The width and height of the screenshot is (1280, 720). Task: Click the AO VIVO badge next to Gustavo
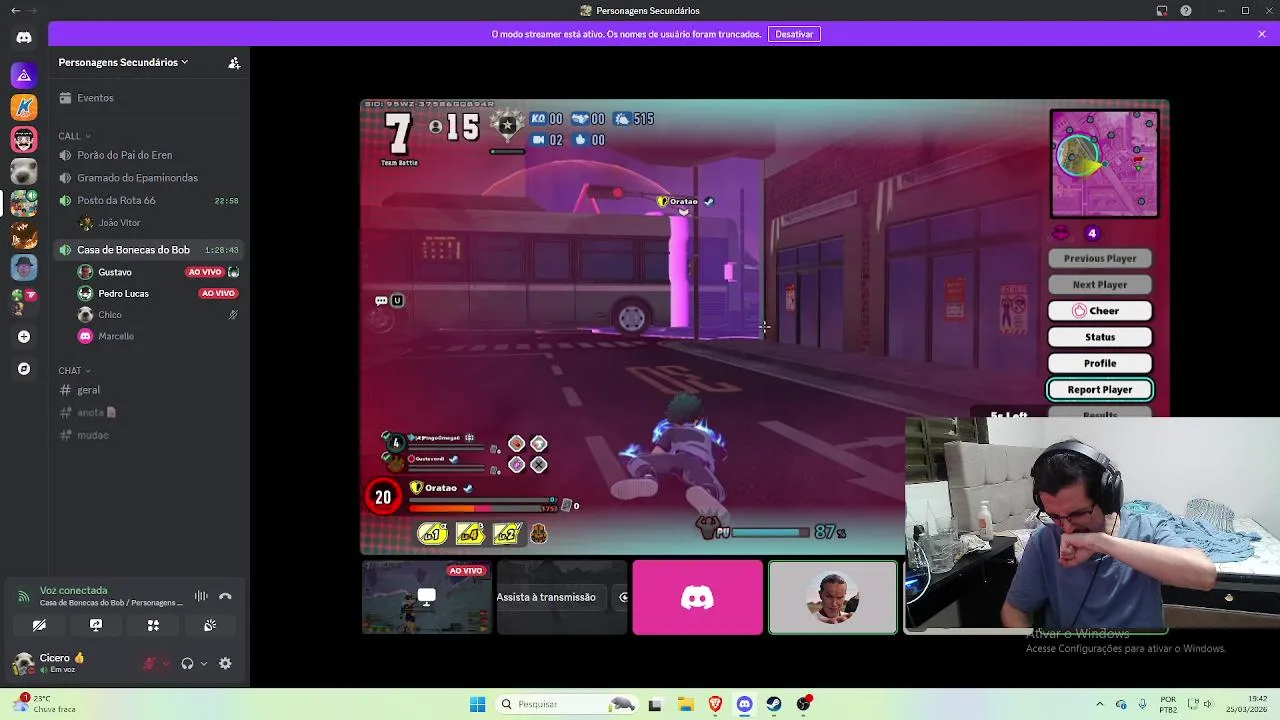coord(205,272)
